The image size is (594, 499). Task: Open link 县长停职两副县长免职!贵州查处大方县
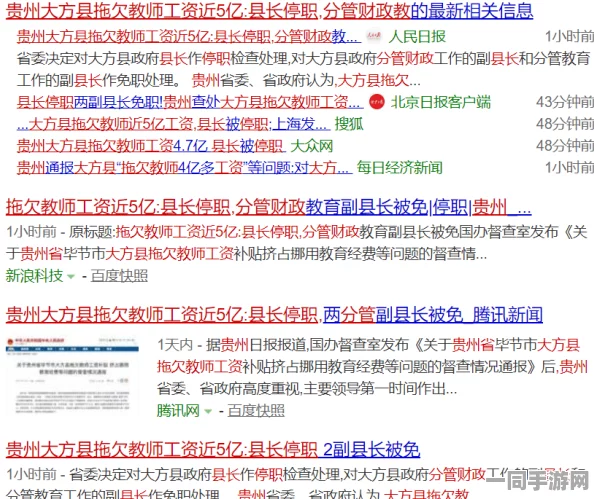[190, 102]
